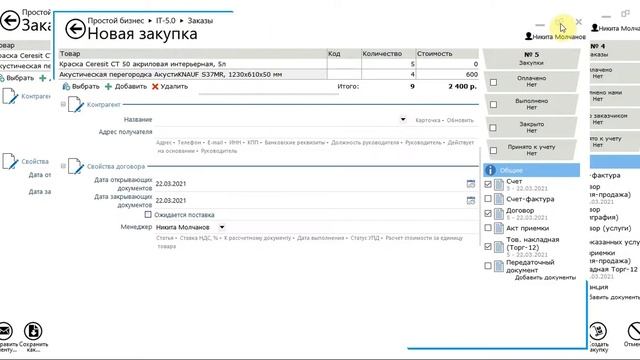Toggle the Принято к учету checkbox
Screen dimensions: 640x360
(493, 151)
